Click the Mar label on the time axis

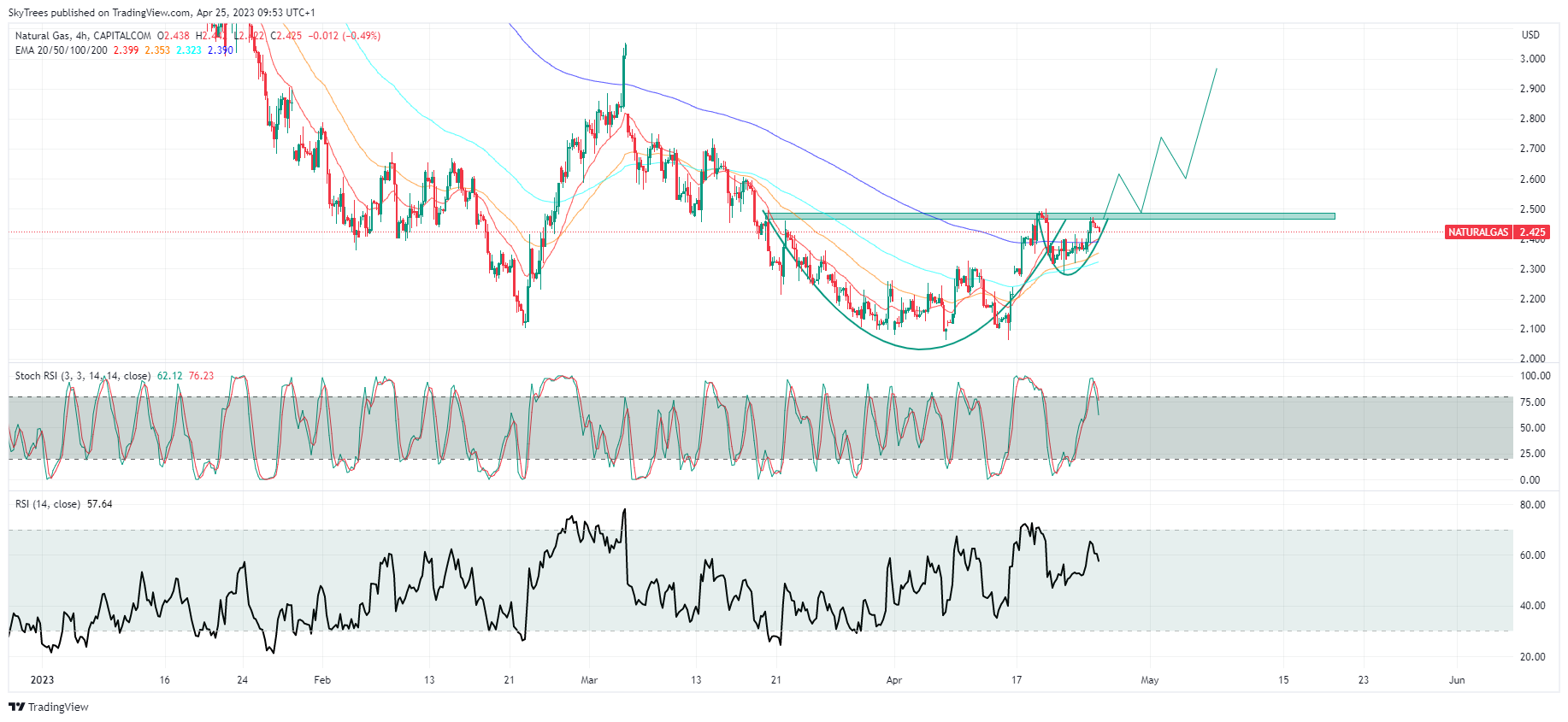(x=589, y=680)
